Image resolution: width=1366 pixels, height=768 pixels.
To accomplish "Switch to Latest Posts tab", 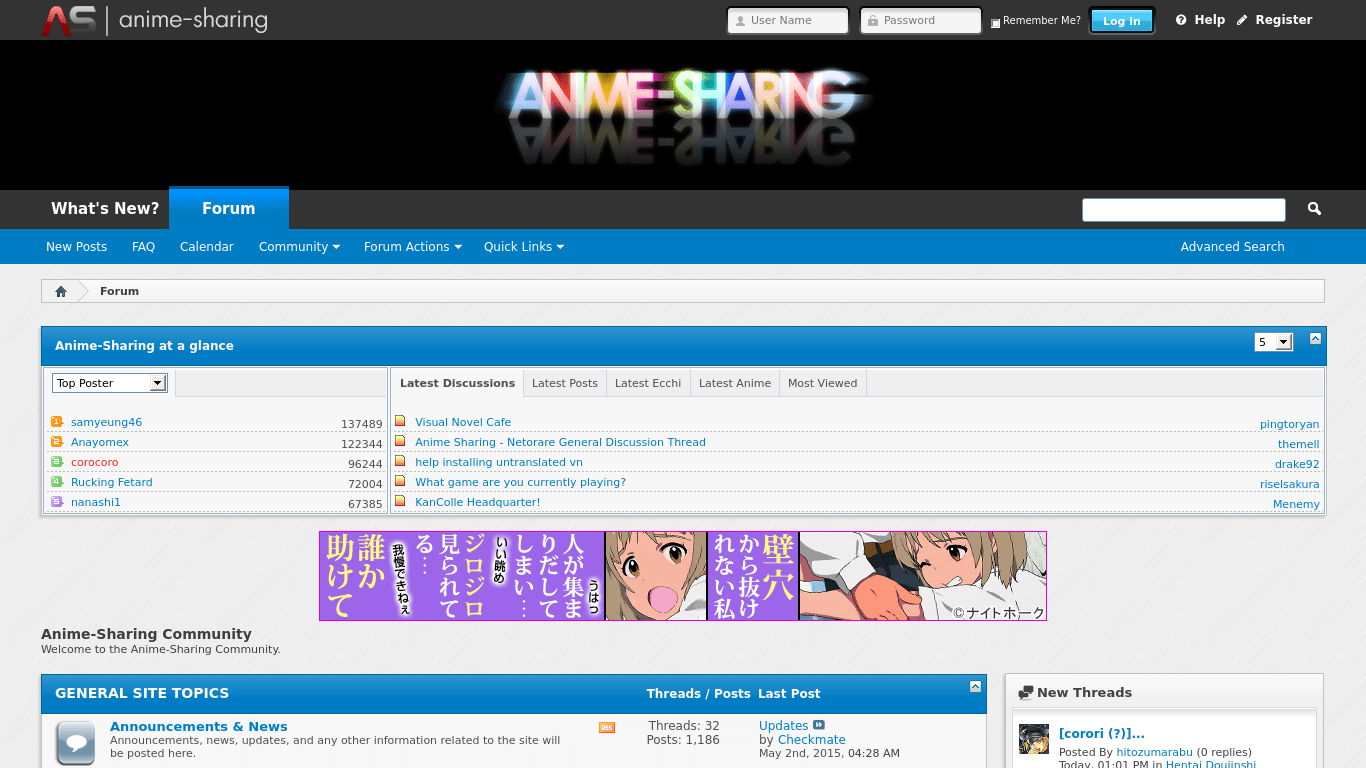I will pos(565,383).
